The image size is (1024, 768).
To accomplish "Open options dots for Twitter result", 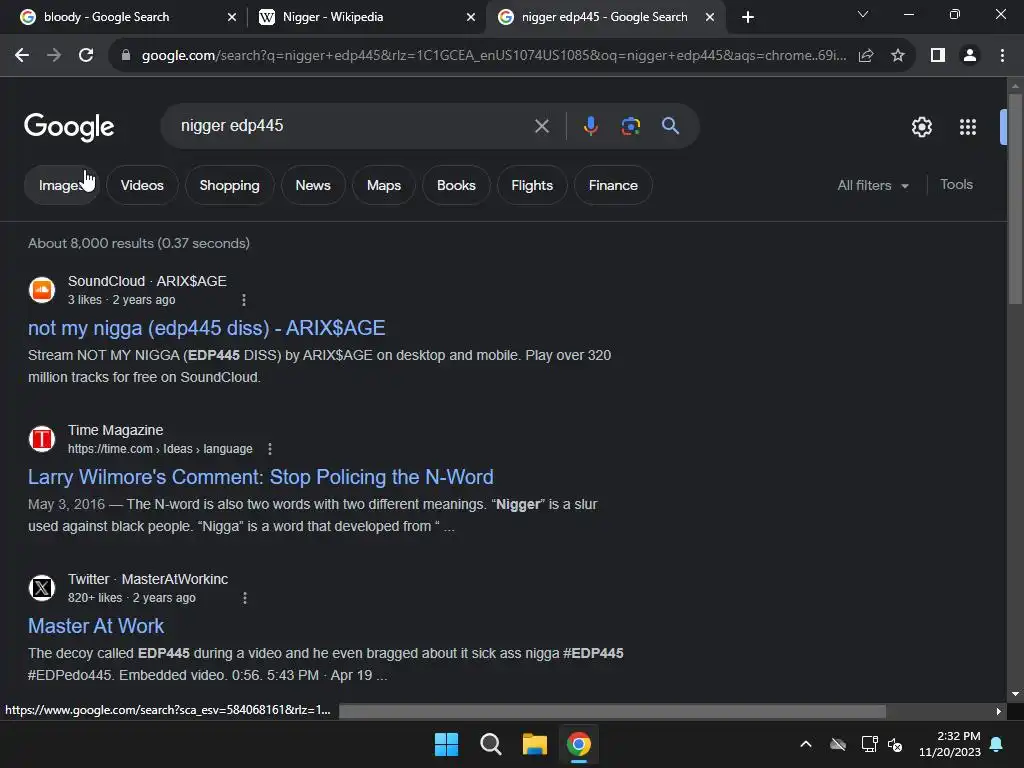I will pos(245,598).
